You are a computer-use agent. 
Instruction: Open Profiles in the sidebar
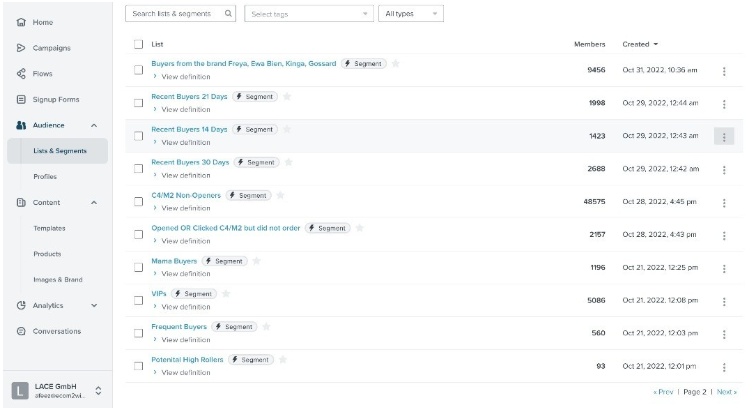pyautogui.click(x=45, y=176)
